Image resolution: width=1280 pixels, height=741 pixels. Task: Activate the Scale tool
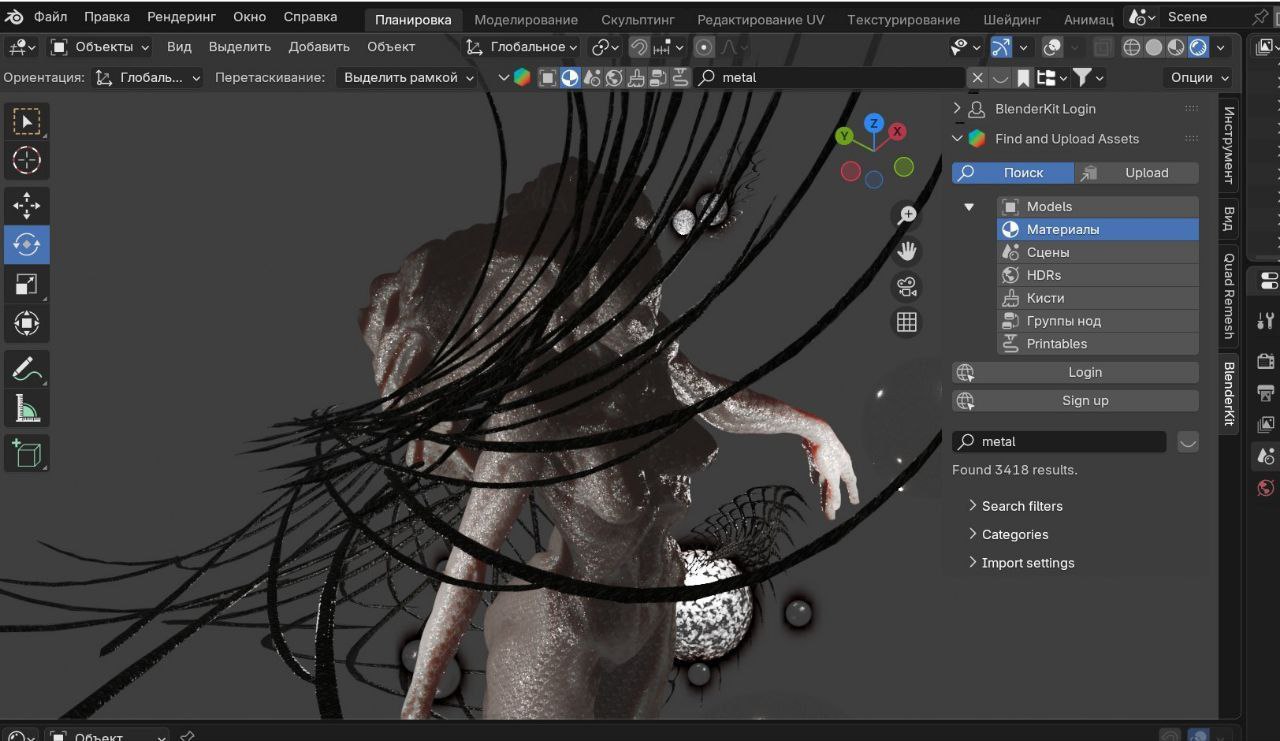[x=26, y=284]
